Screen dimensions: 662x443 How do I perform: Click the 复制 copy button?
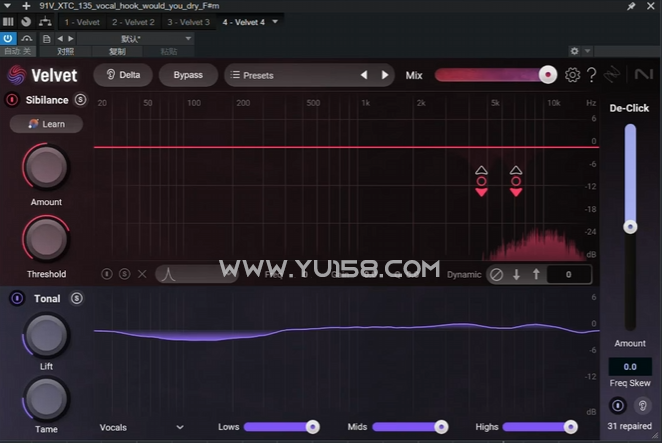(117, 52)
